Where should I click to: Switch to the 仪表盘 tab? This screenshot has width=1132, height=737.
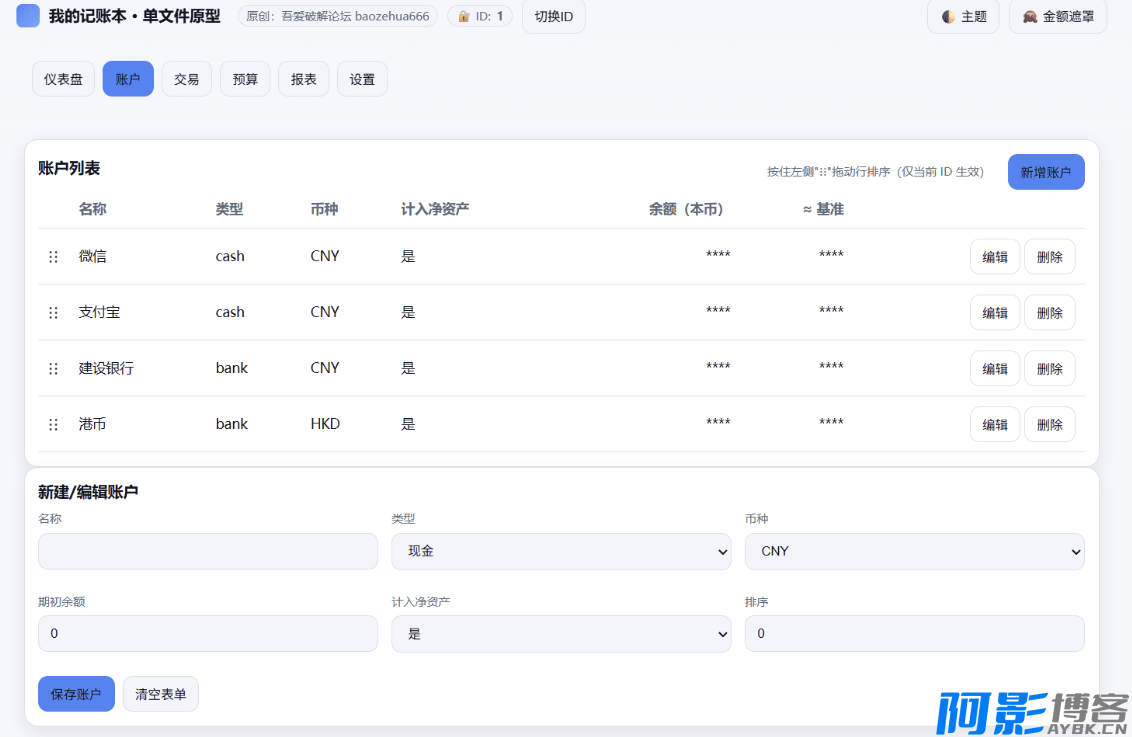point(64,79)
